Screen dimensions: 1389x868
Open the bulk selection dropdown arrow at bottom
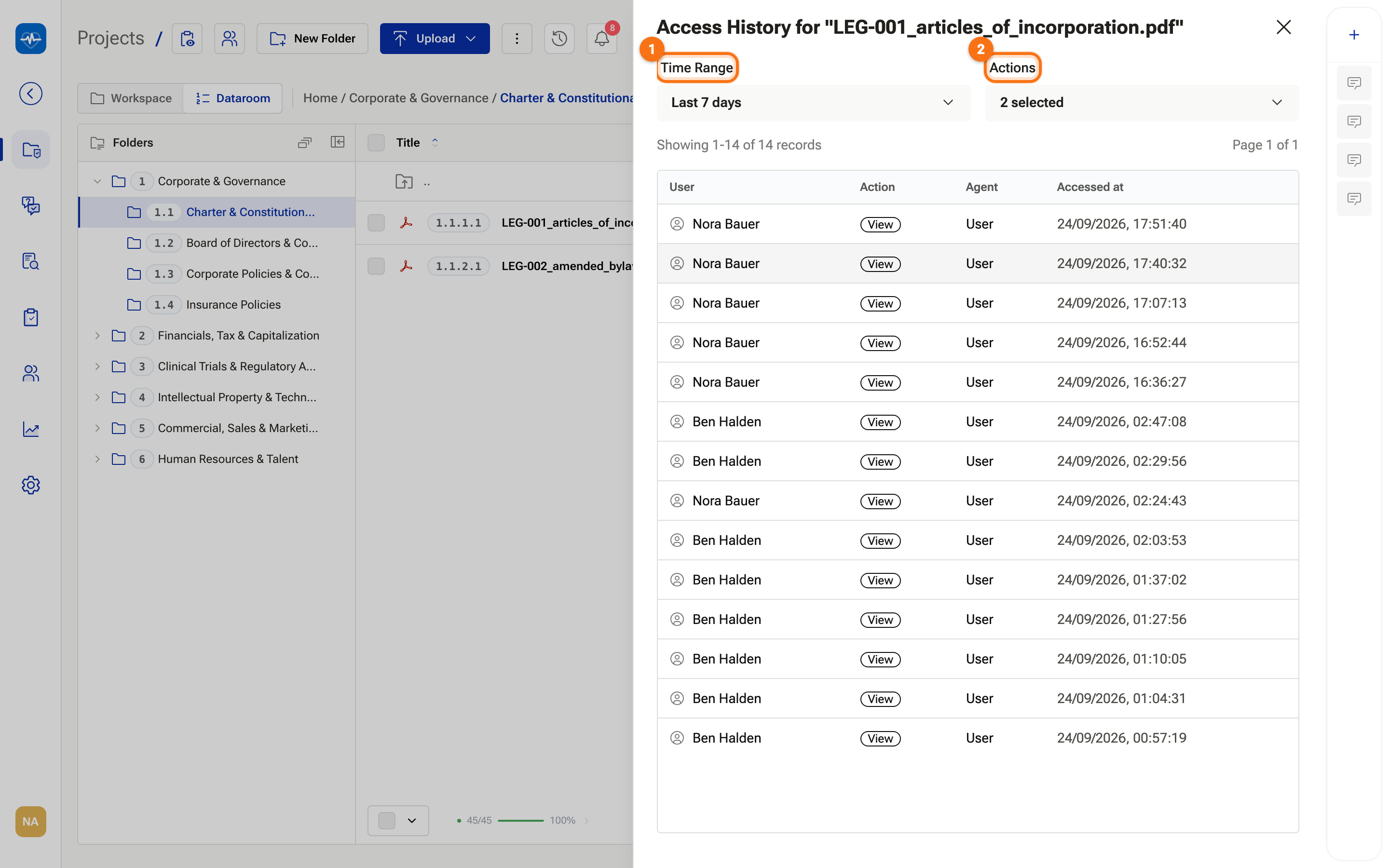click(411, 820)
